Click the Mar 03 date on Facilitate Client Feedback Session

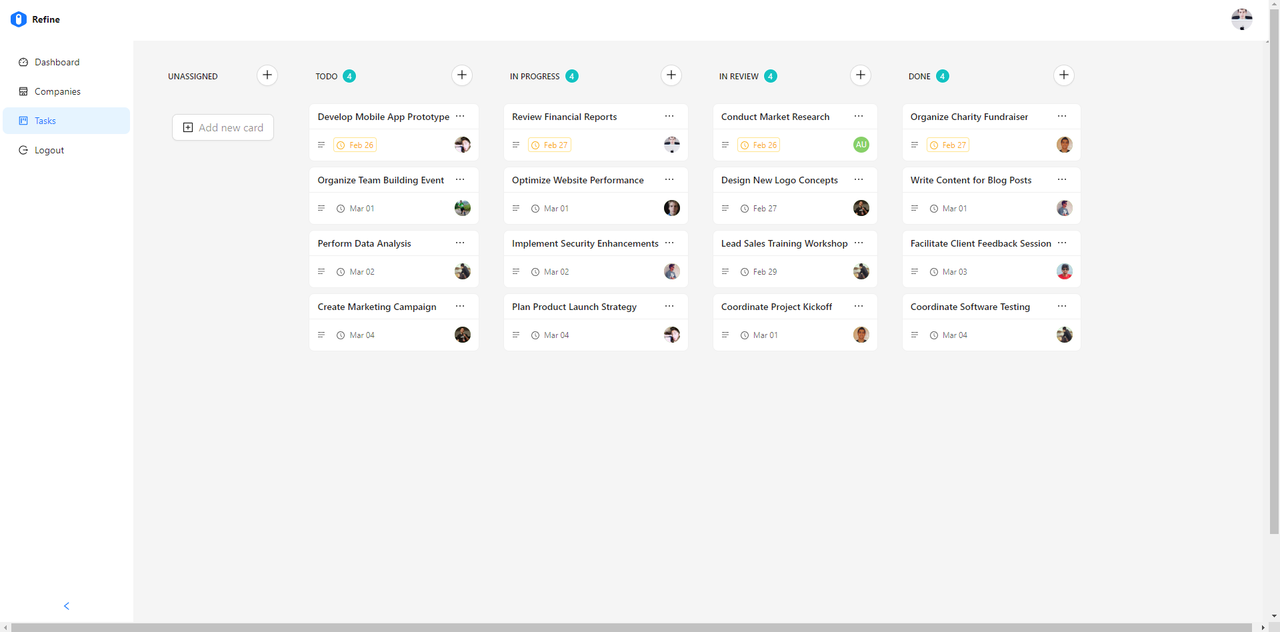tap(949, 272)
